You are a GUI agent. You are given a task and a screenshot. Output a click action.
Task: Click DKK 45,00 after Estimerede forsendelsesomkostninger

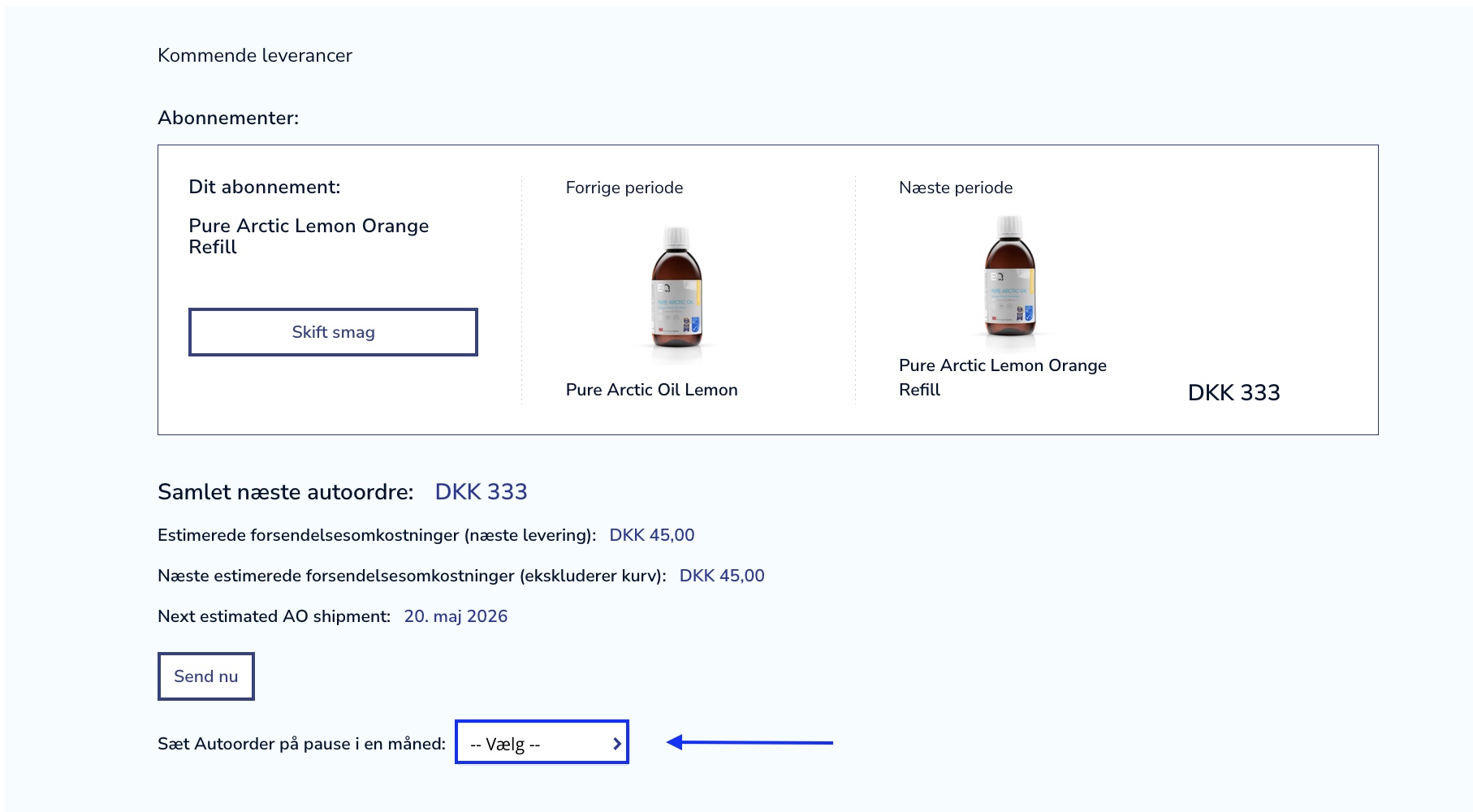pos(652,535)
